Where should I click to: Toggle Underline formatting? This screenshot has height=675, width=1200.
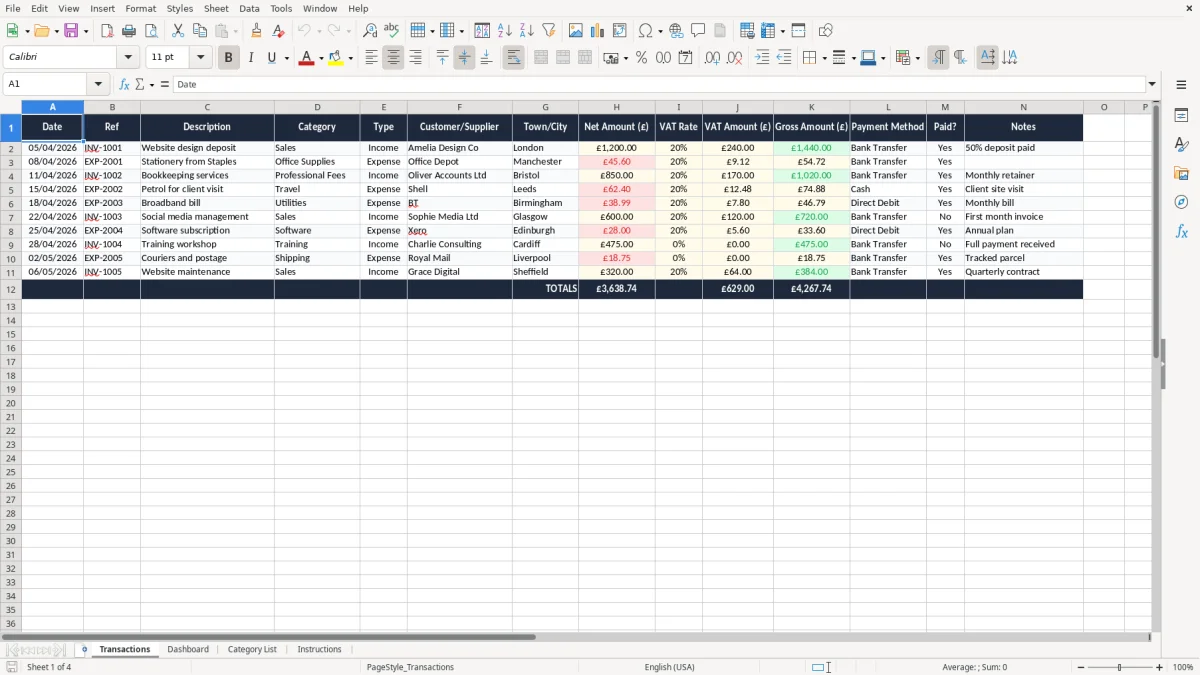(x=271, y=58)
